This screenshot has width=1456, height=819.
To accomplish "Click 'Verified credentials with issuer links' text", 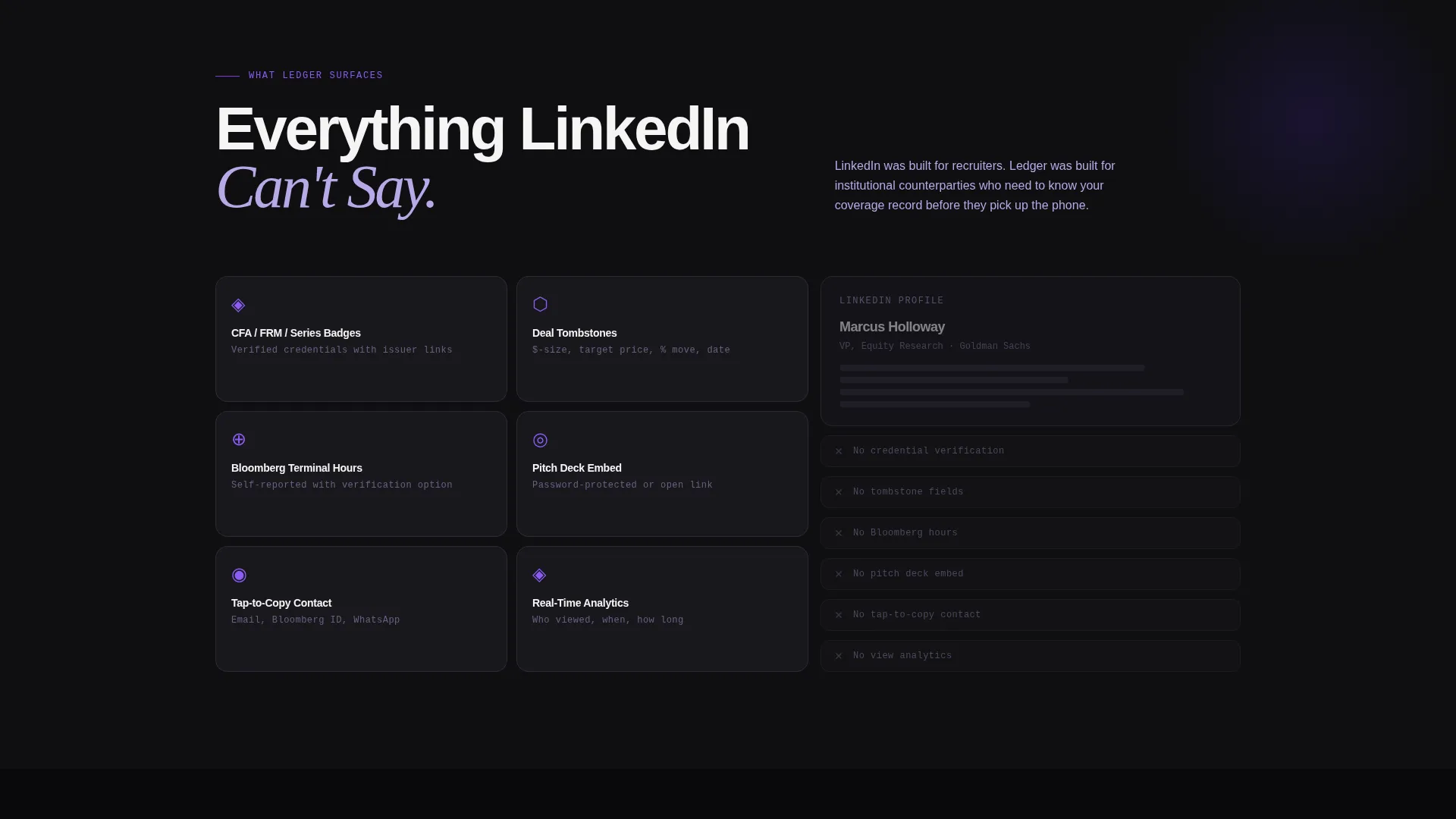I will [342, 350].
